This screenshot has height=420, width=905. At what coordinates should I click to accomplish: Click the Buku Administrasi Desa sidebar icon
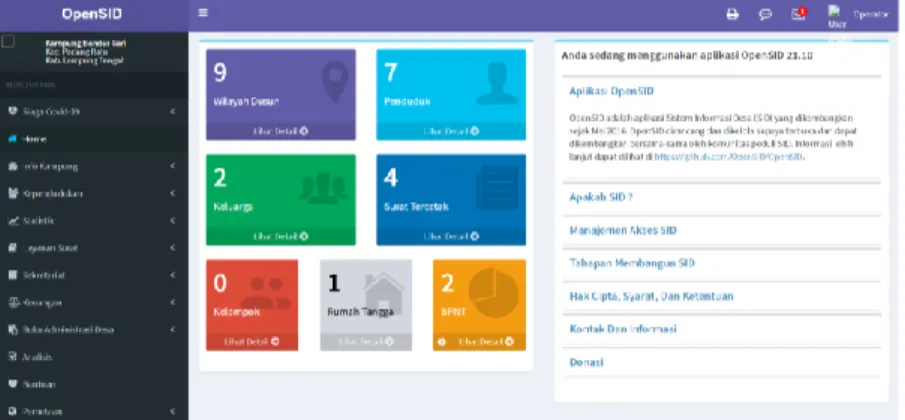pos(13,329)
